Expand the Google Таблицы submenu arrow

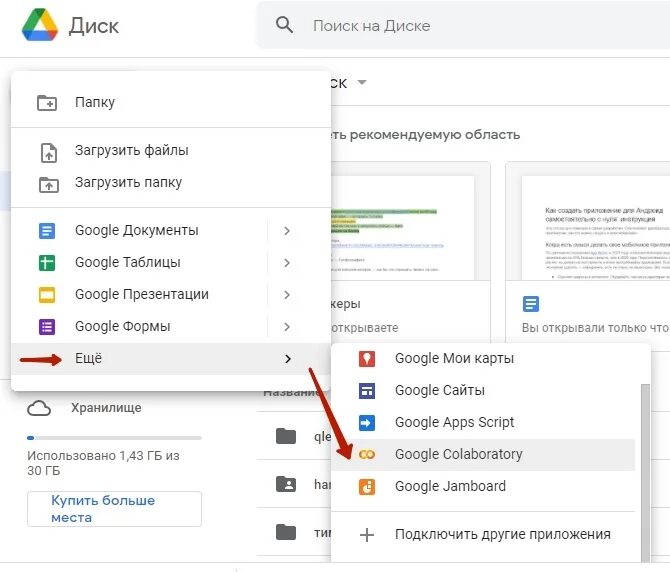287,263
